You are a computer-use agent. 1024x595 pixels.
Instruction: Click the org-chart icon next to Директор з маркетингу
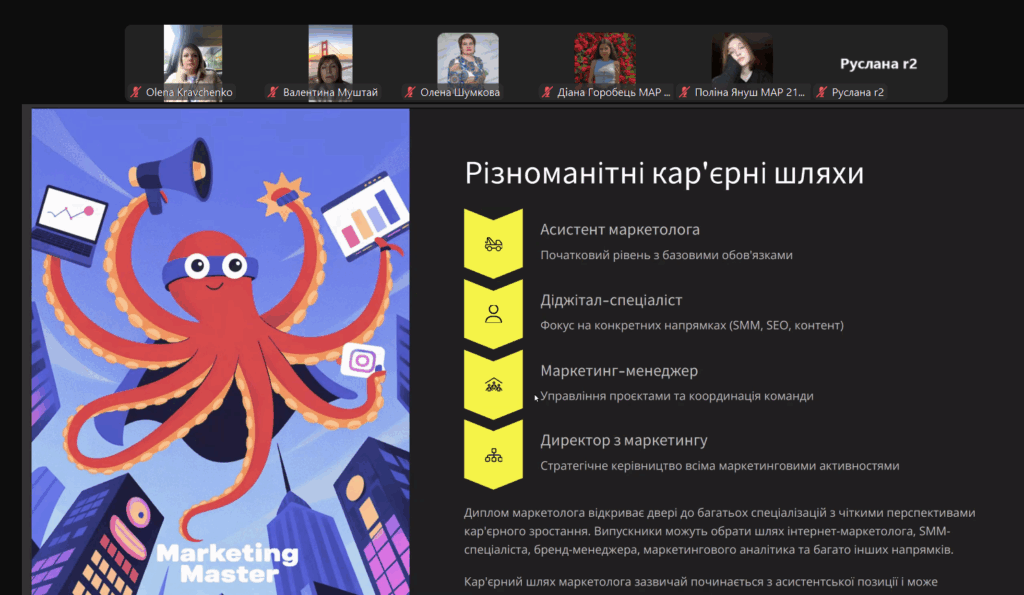click(493, 455)
